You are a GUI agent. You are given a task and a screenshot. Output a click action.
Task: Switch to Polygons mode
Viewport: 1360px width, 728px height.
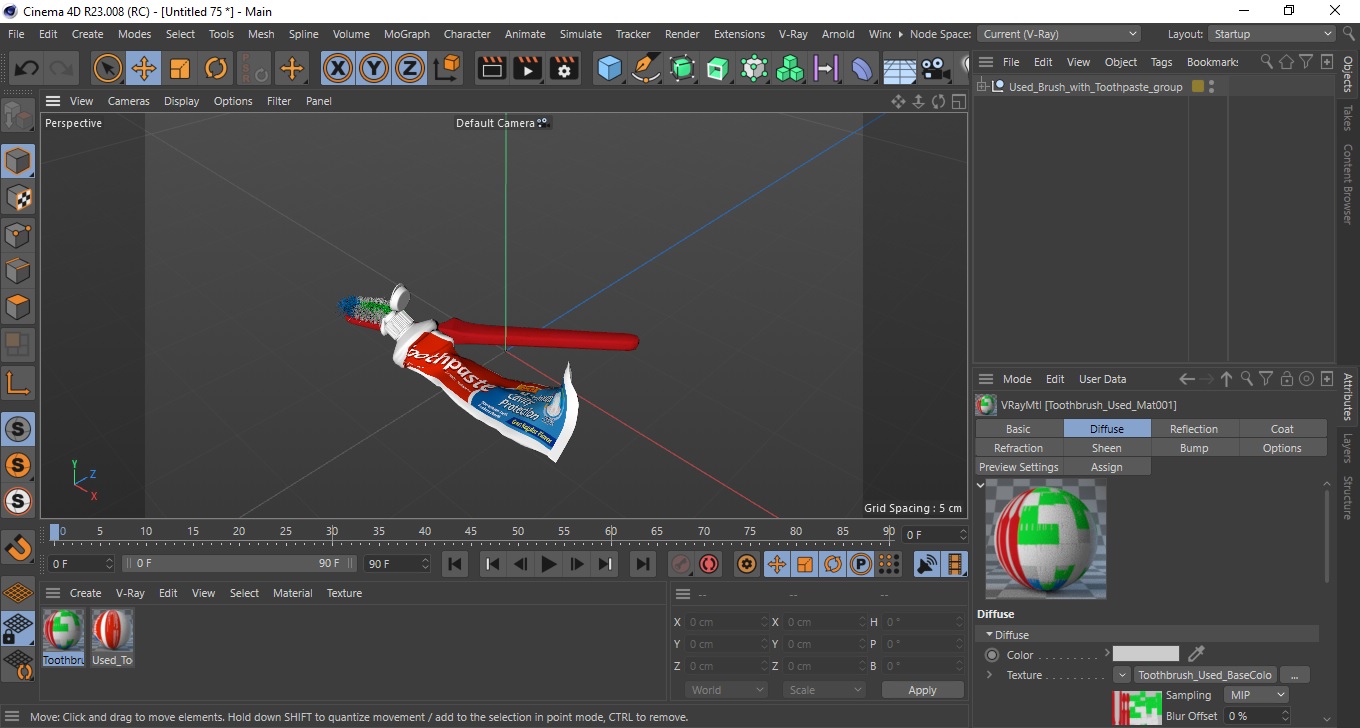(x=18, y=307)
